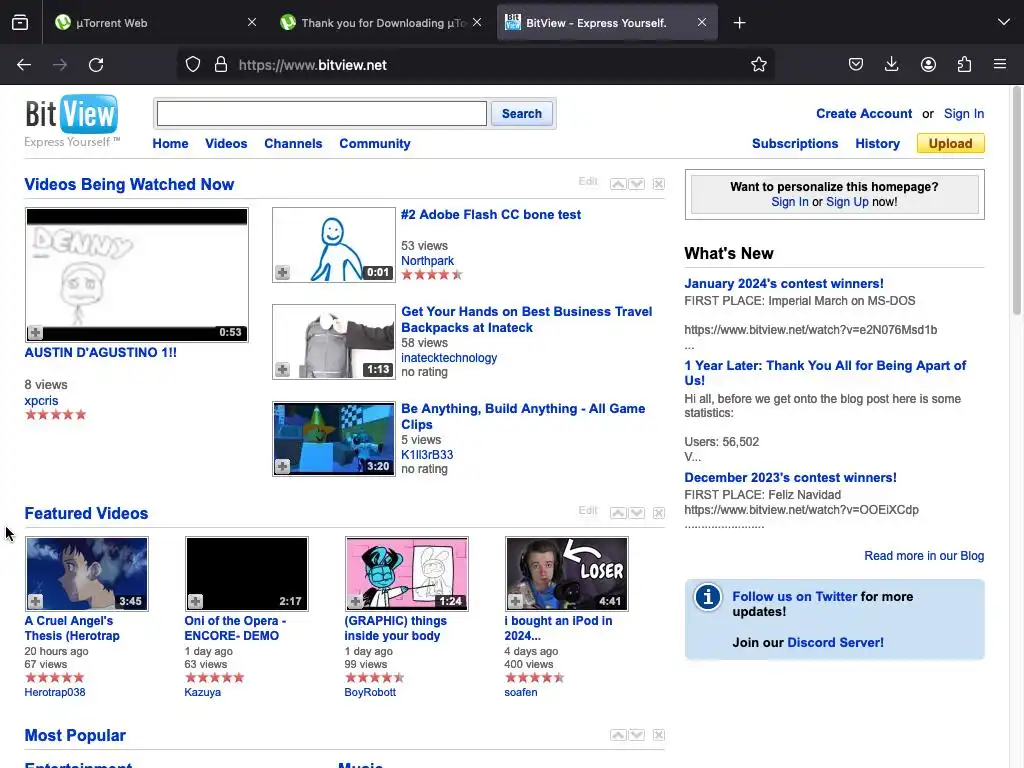Reload the BitView page
1024x768 pixels.
click(x=96, y=65)
